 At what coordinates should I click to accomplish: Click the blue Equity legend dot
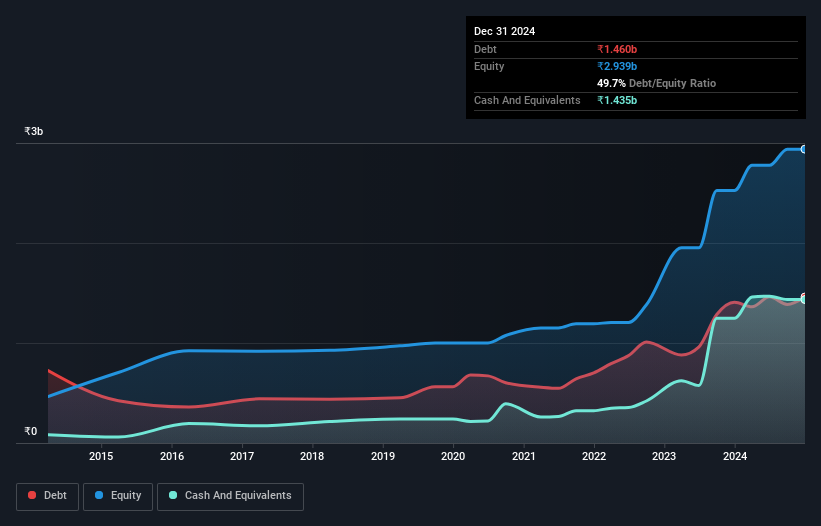pos(99,495)
